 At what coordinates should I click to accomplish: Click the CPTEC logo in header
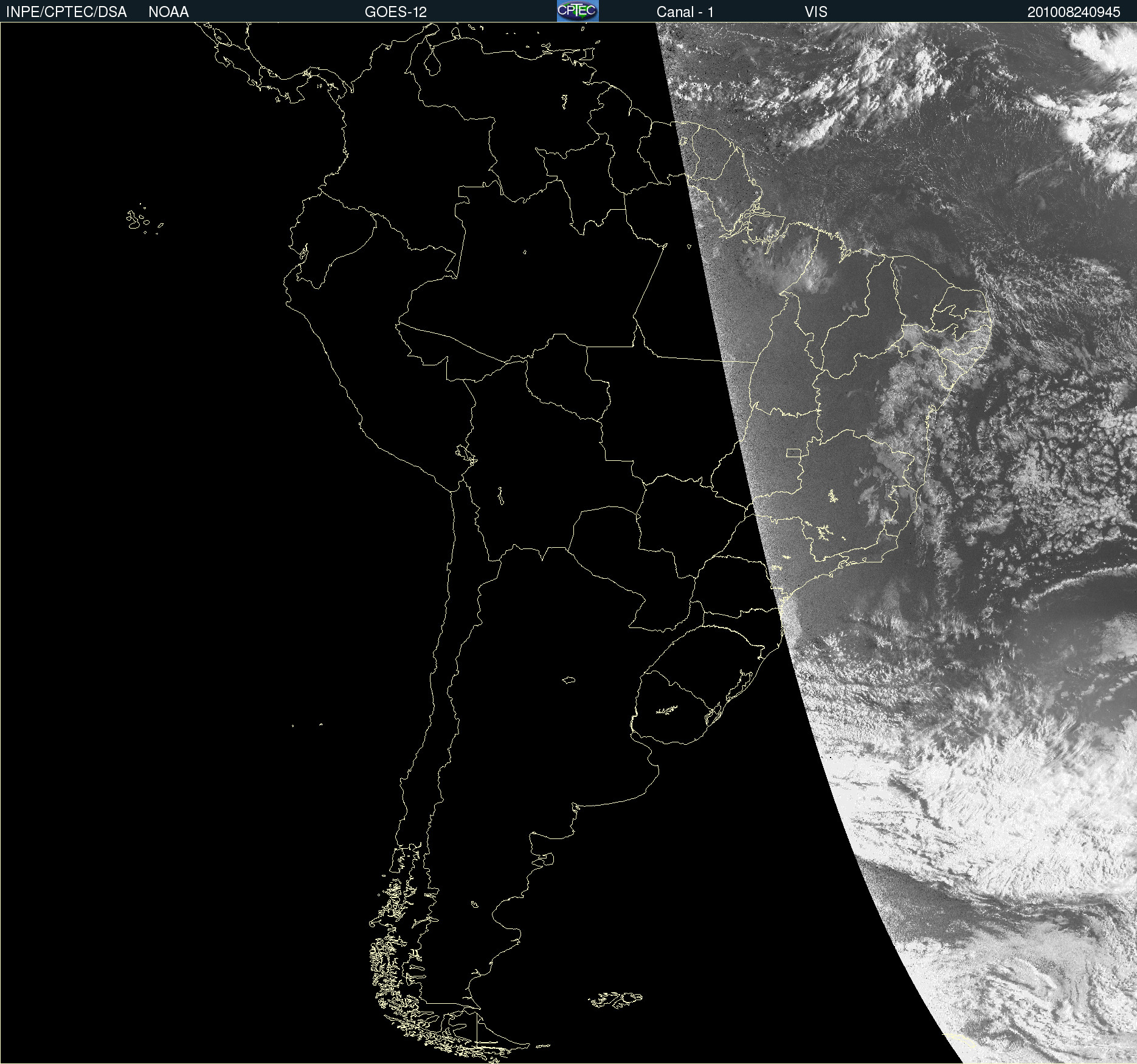tap(578, 11)
